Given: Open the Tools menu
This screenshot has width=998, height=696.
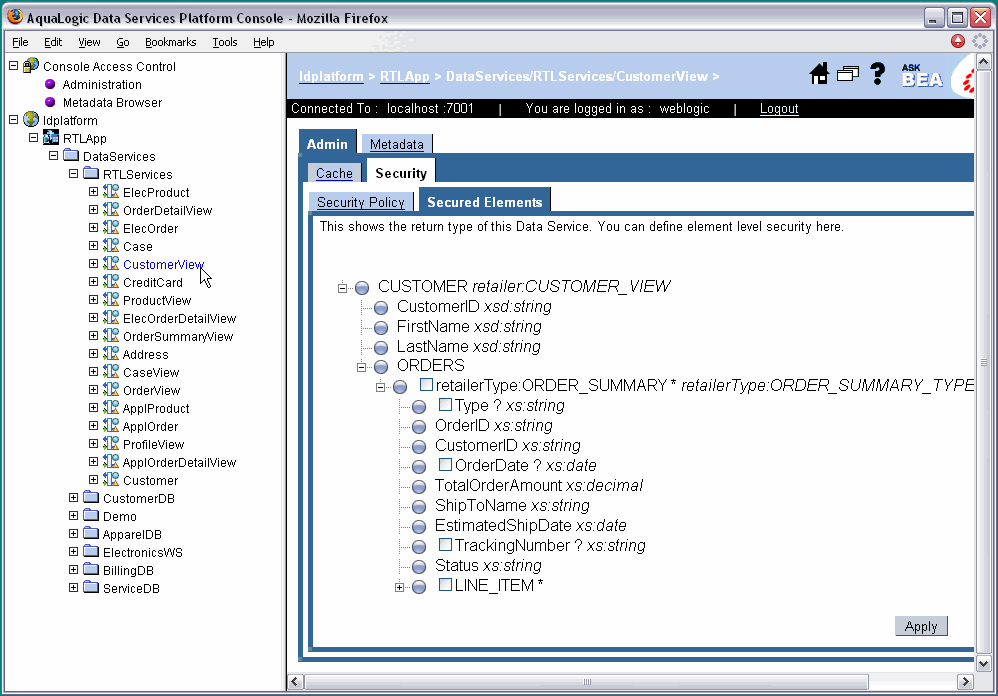Looking at the screenshot, I should click(x=225, y=42).
